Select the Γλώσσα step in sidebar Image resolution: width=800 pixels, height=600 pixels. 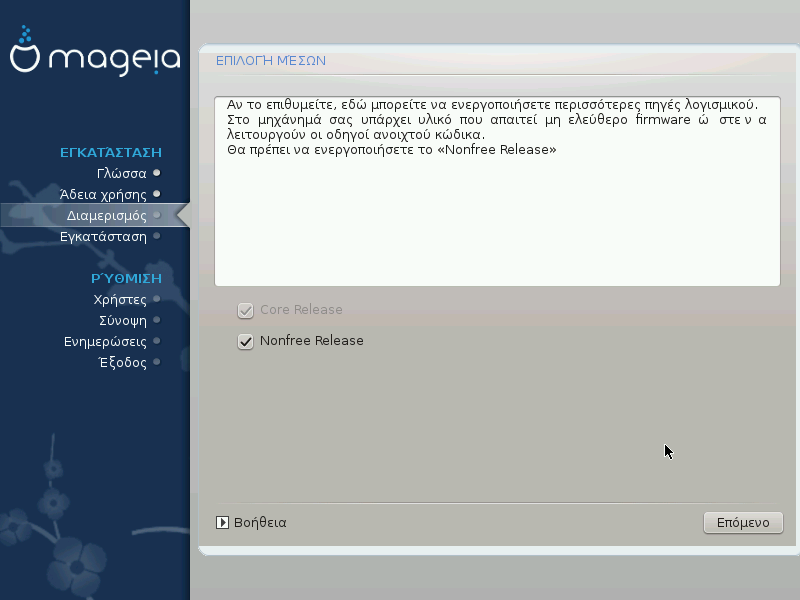pyautogui.click(x=121, y=173)
